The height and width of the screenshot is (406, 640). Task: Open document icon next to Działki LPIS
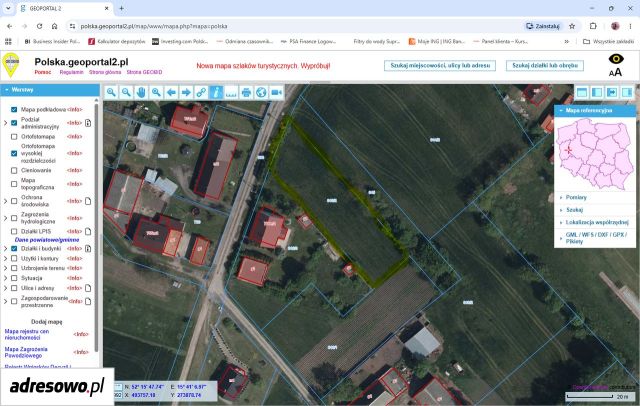[x=88, y=231]
